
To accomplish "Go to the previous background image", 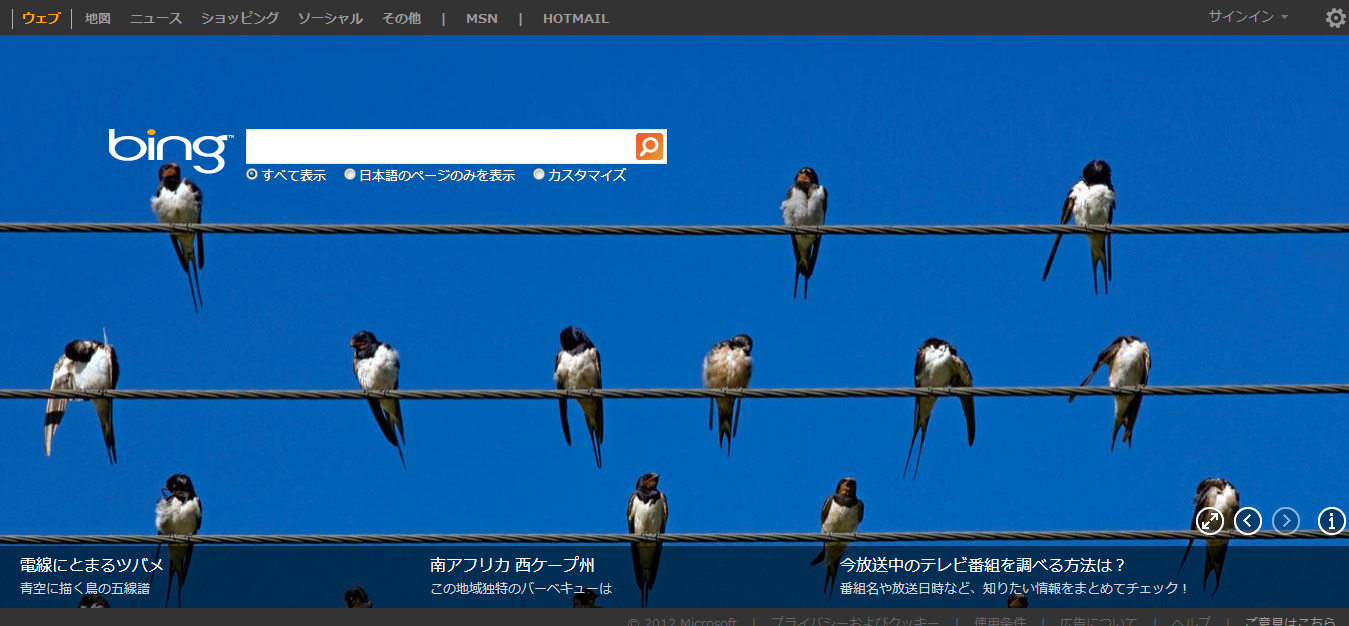I will (1248, 521).
